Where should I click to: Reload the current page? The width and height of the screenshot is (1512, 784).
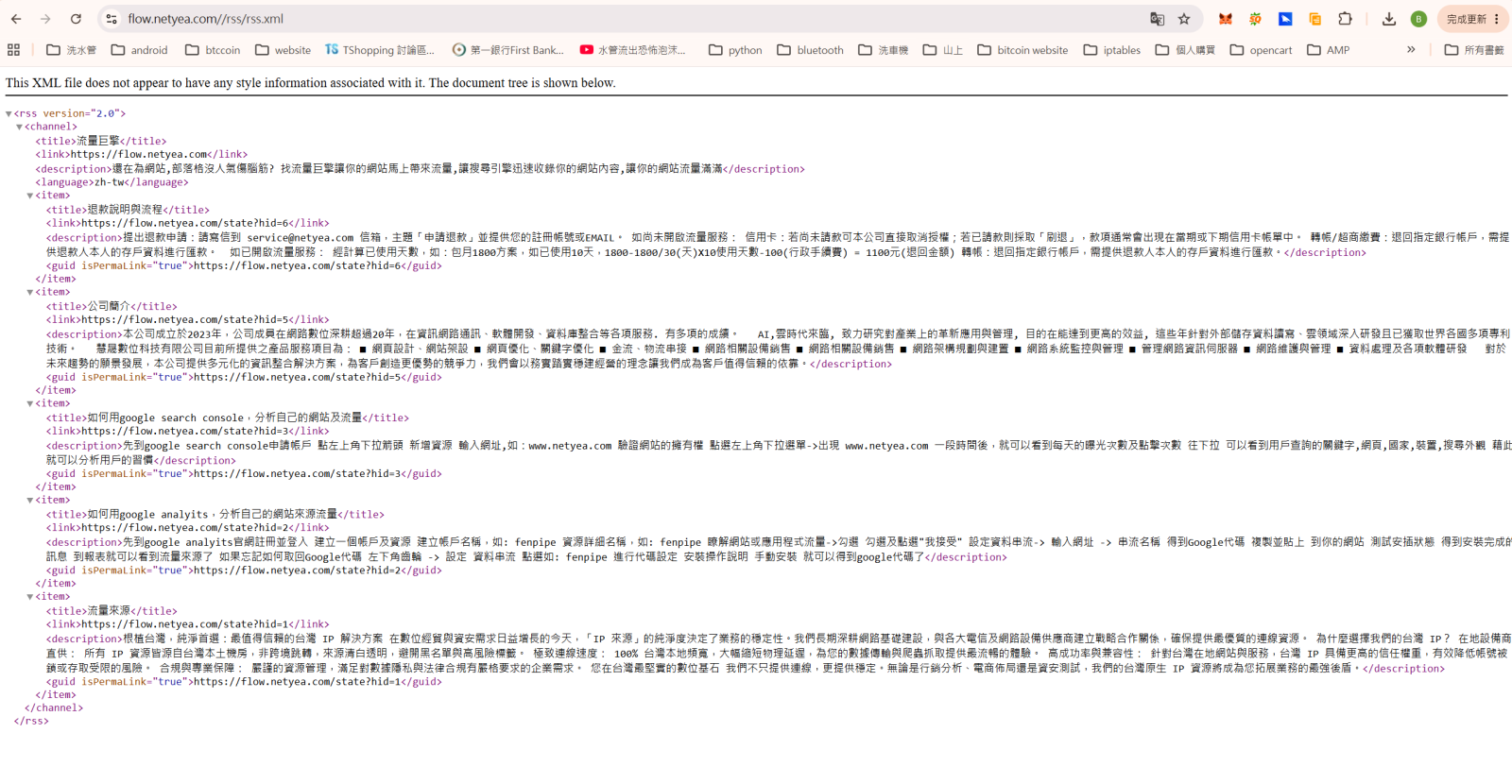coord(76,19)
